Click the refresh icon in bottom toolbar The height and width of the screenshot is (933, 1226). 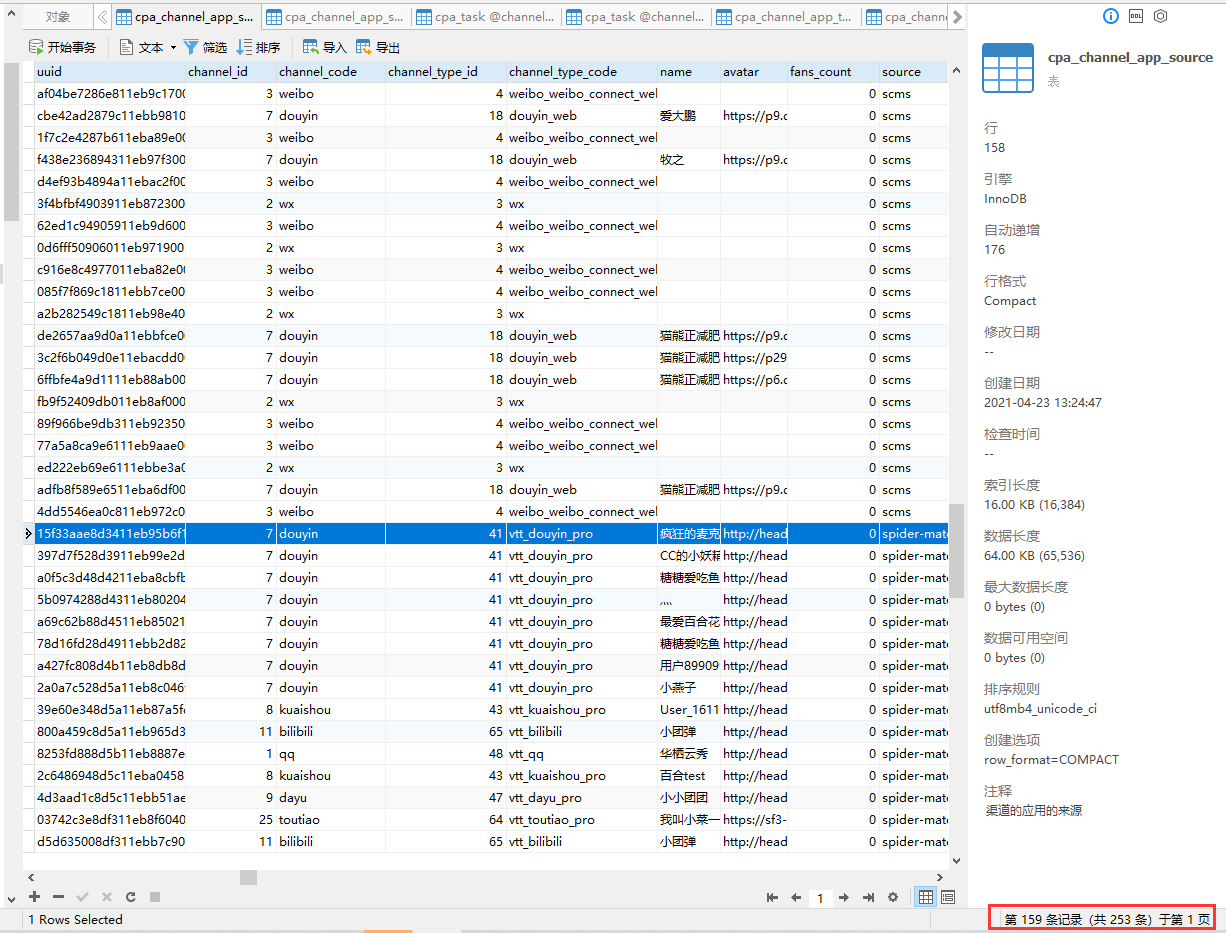coord(130,897)
